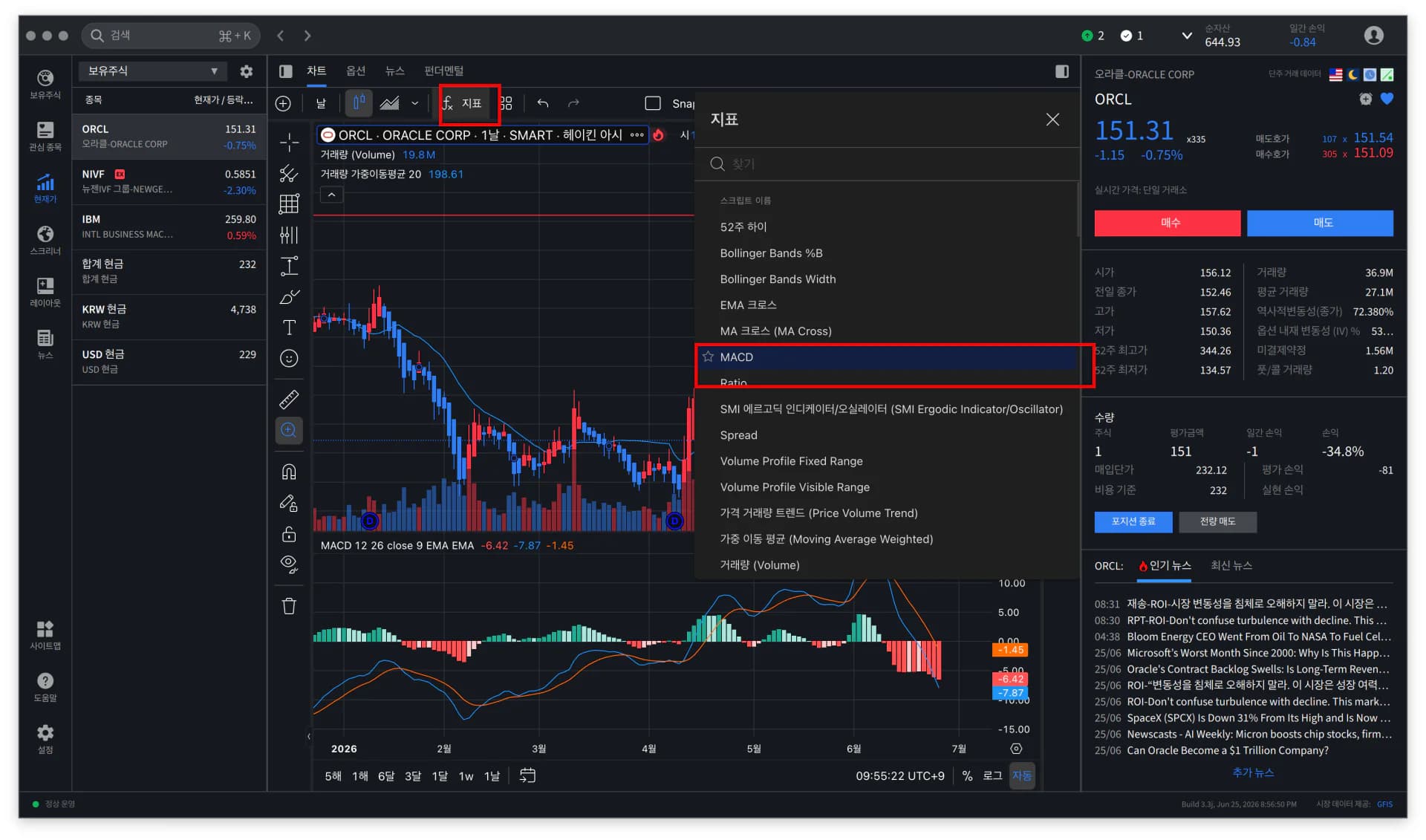Open the 최신 뉴스 tab
This screenshot has height=840, width=1426.
pos(1231,566)
